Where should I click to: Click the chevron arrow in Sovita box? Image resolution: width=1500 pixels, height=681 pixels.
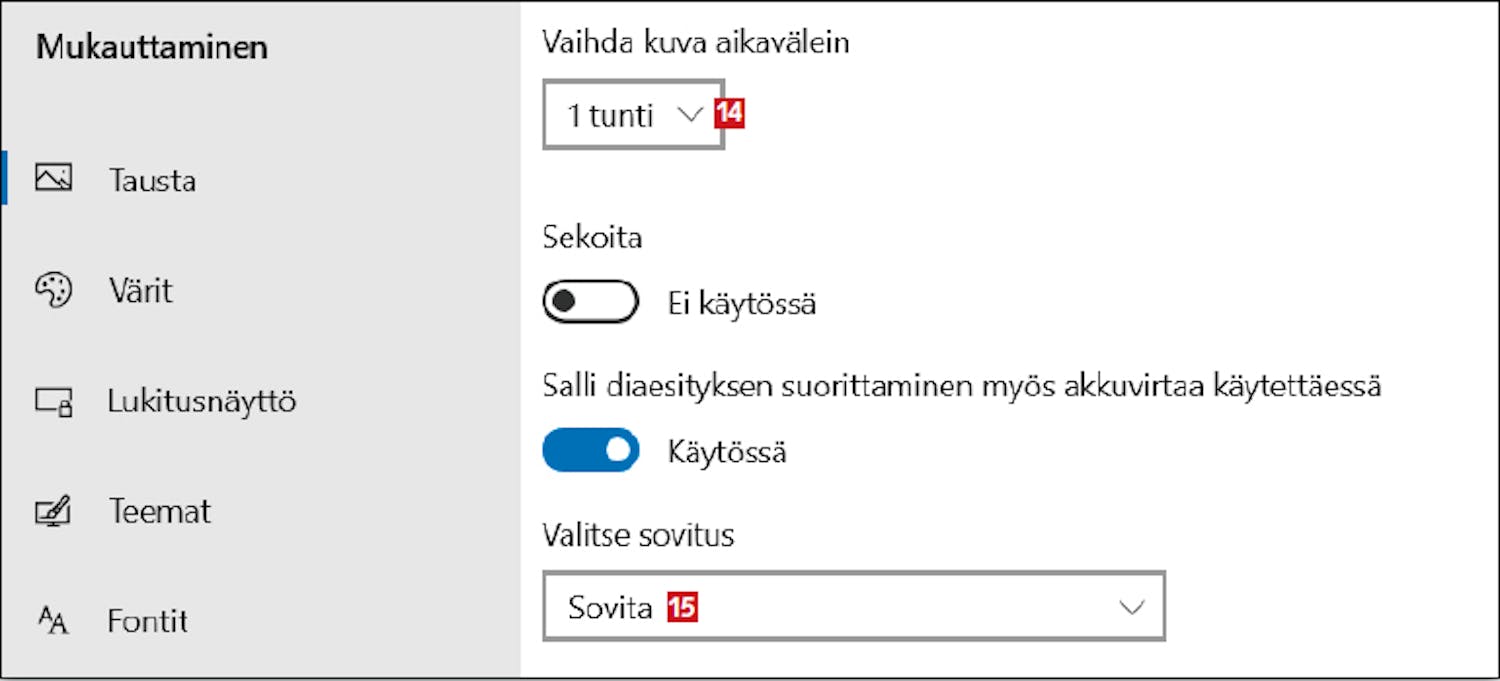1131,607
